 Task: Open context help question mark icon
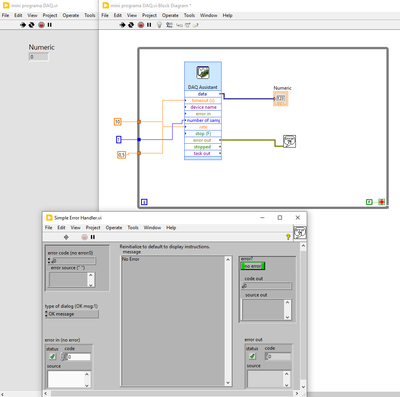(x=288, y=237)
